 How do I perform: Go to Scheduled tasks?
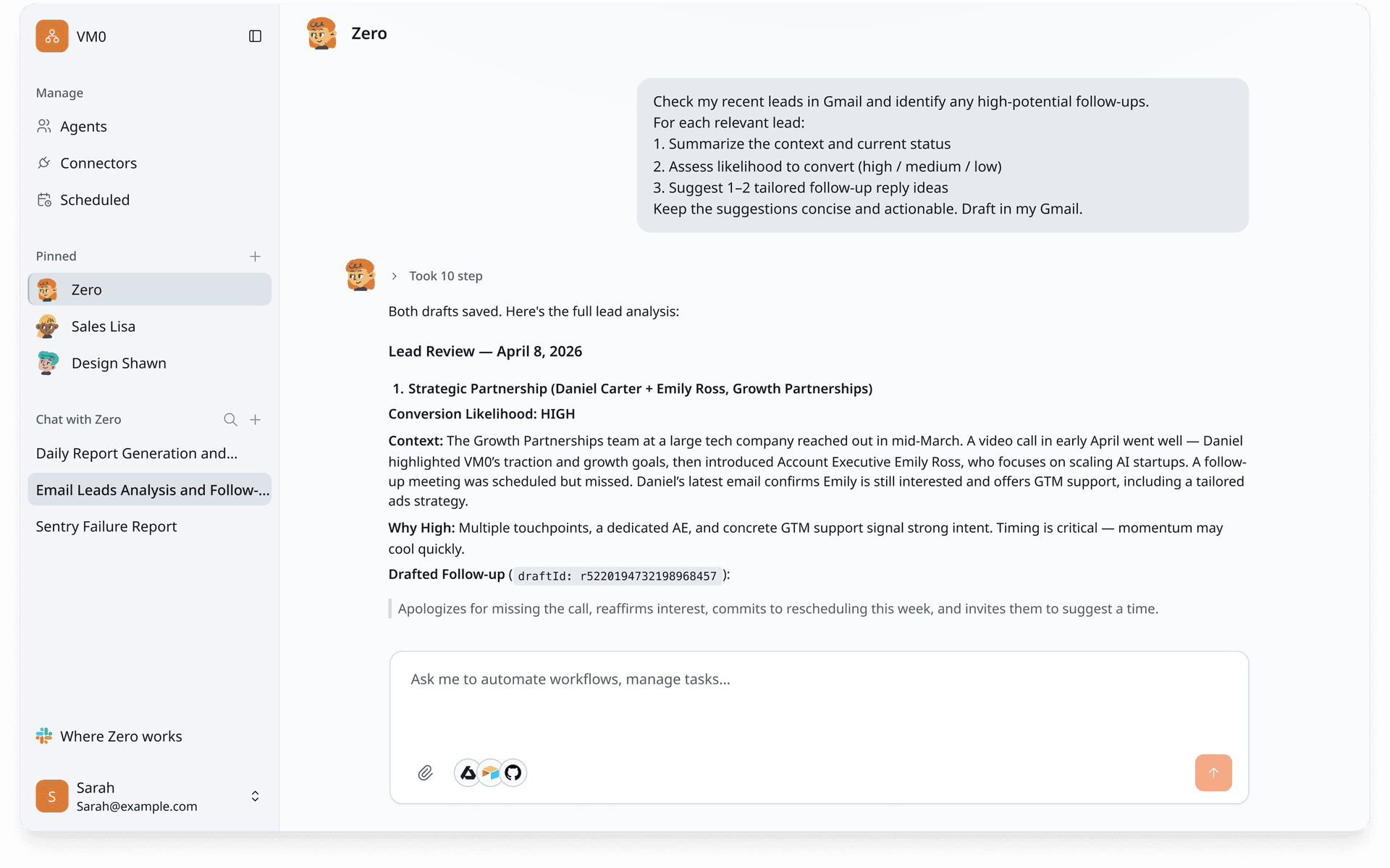point(94,201)
